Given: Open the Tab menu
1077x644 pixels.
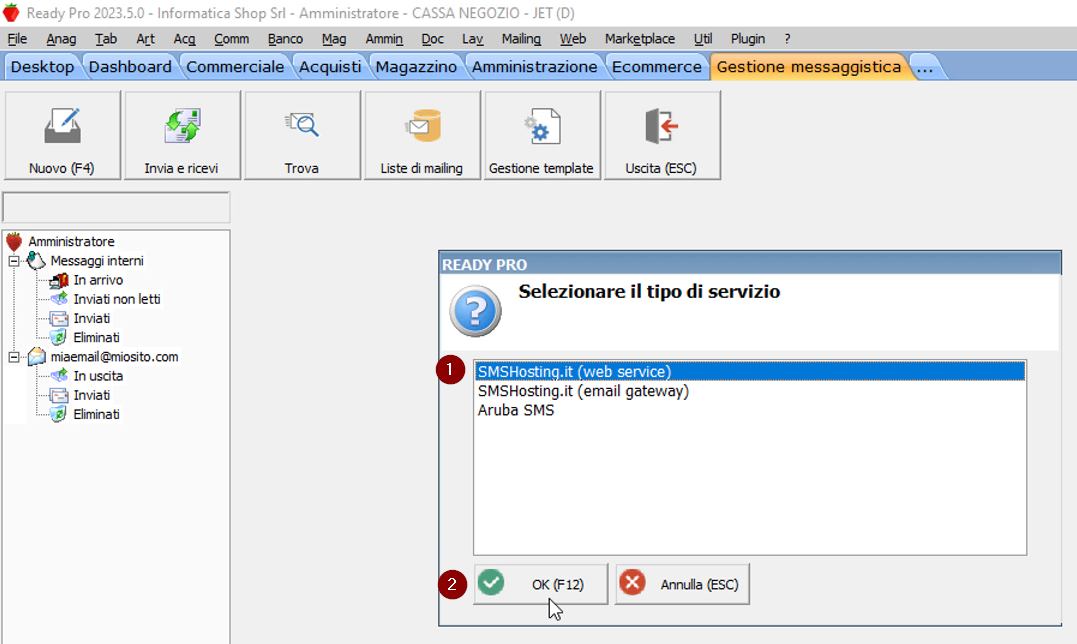Looking at the screenshot, I should point(106,39).
